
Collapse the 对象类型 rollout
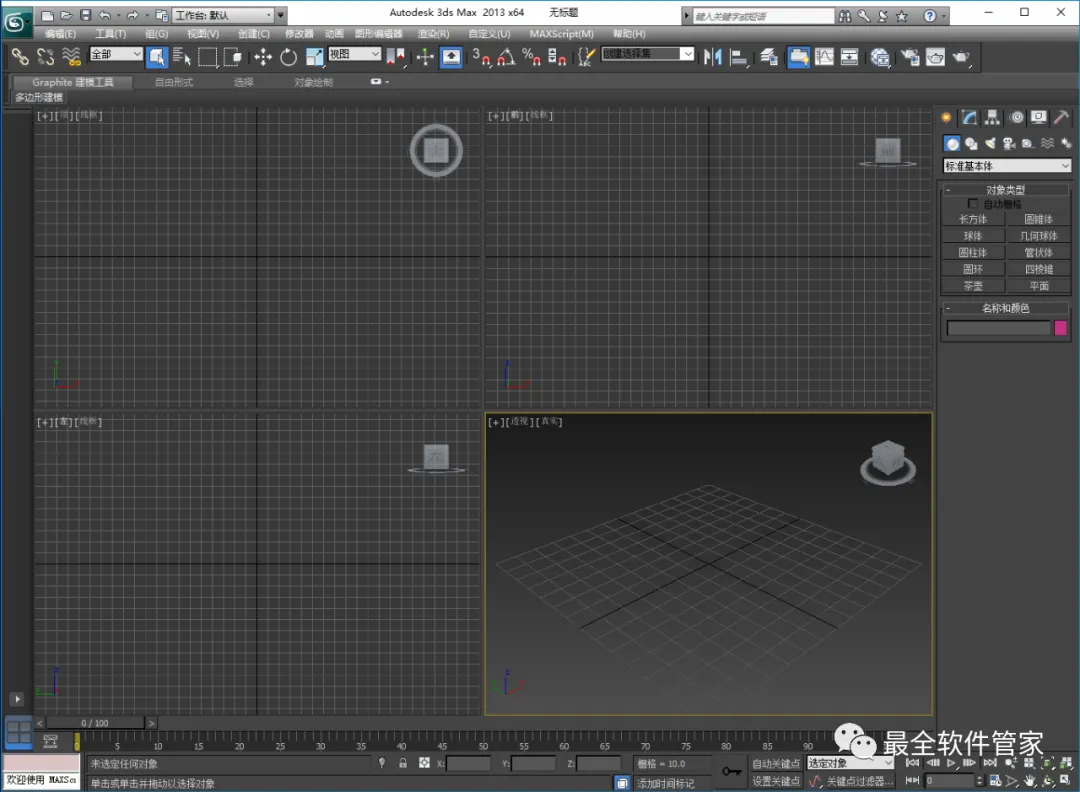pos(1005,190)
